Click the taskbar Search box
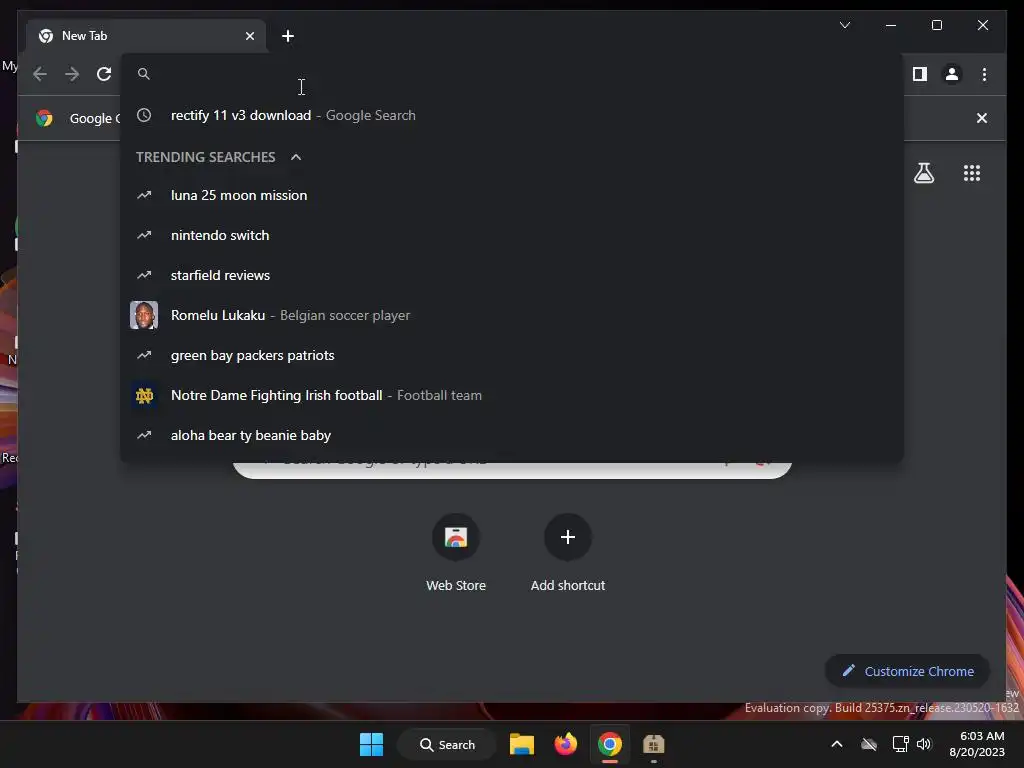Image resolution: width=1024 pixels, height=768 pixels. [447, 744]
